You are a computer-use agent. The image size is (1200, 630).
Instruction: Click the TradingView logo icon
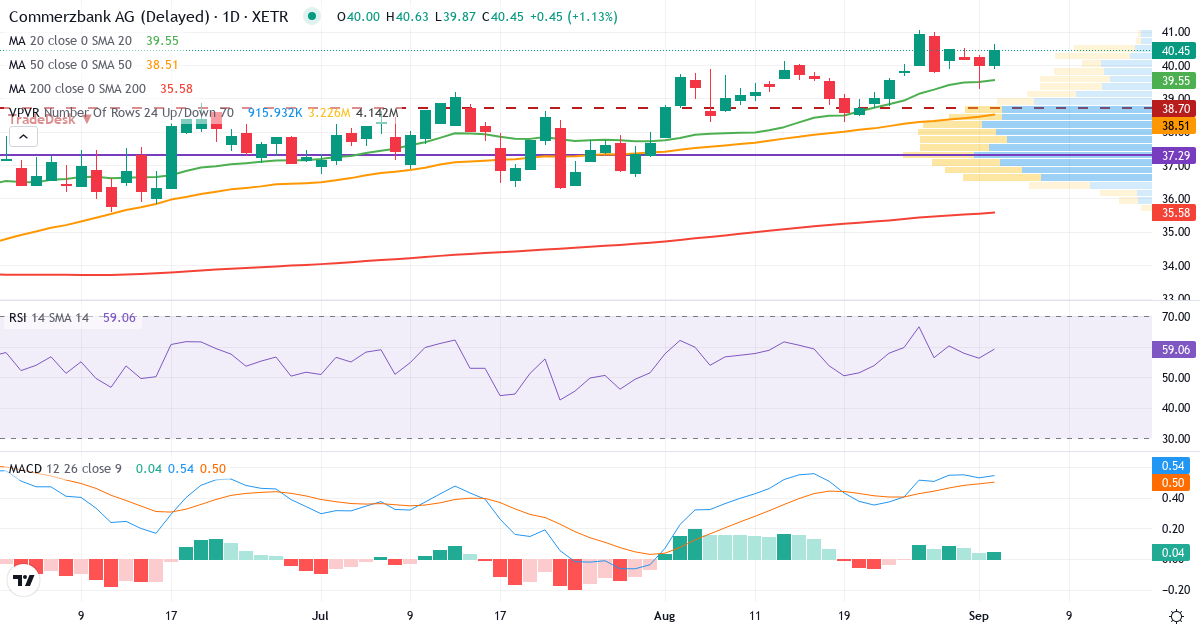tap(24, 579)
